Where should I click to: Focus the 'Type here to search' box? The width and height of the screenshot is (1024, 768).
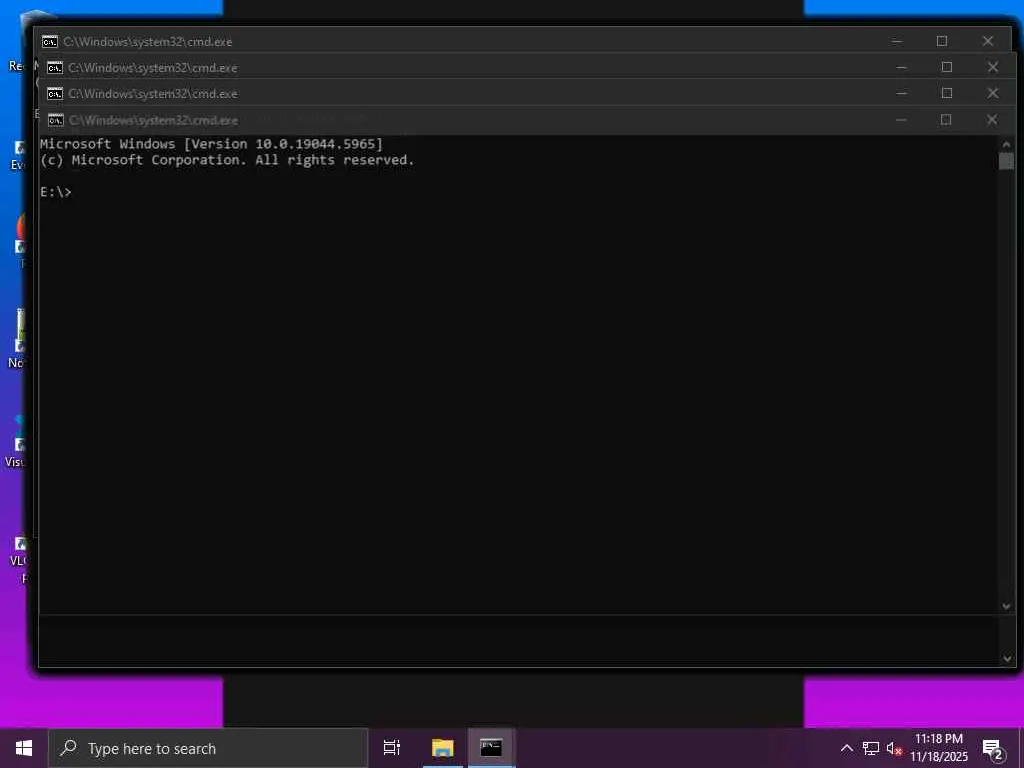(x=208, y=748)
